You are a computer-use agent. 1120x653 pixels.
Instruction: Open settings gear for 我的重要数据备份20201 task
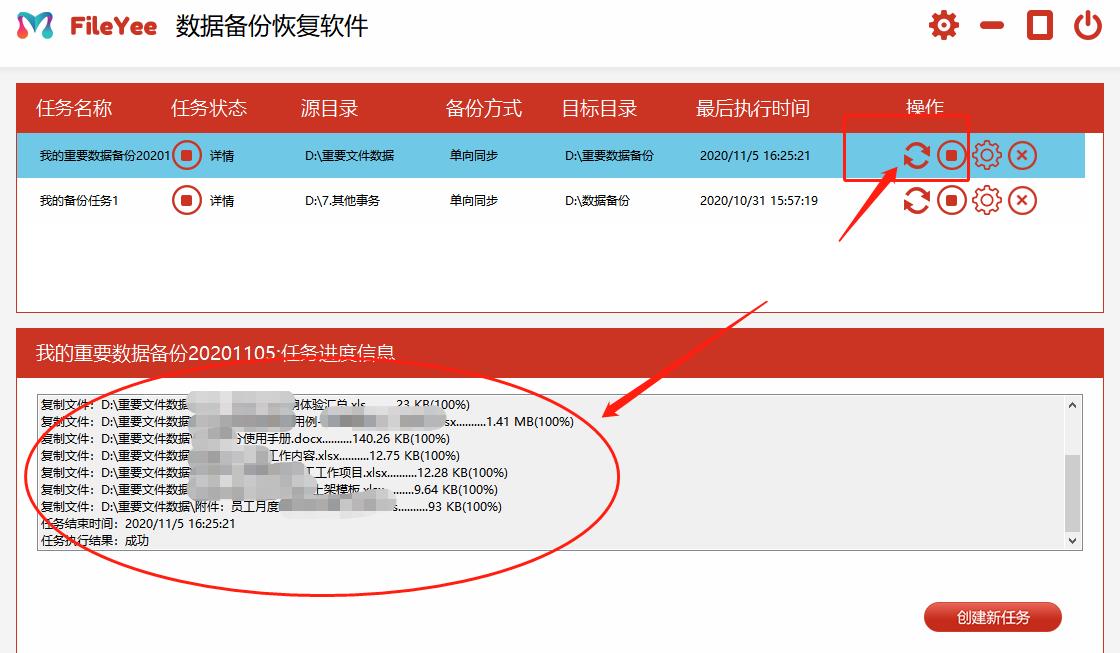(x=986, y=155)
